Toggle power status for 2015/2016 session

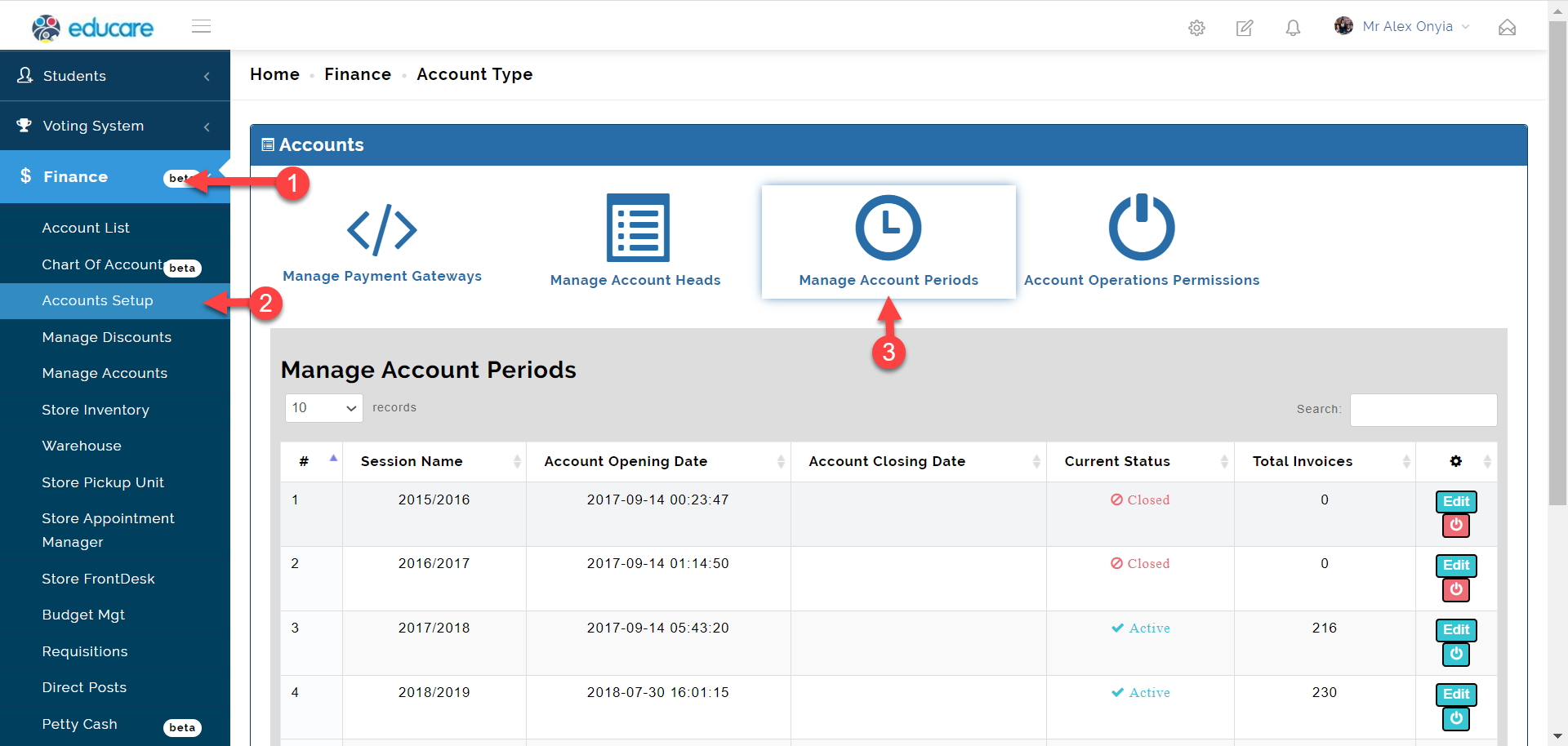[1456, 525]
